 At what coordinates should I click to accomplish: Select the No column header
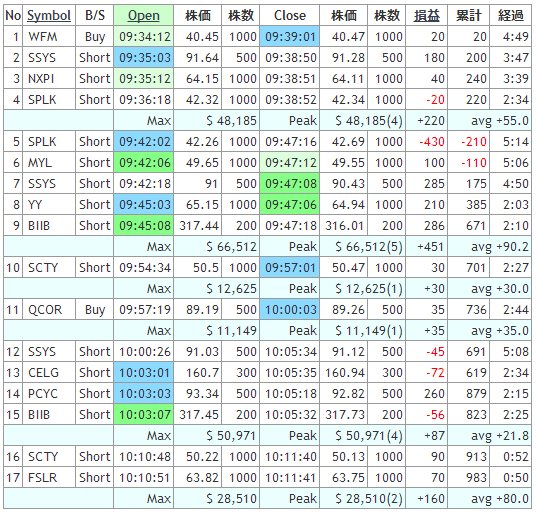pos(13,15)
